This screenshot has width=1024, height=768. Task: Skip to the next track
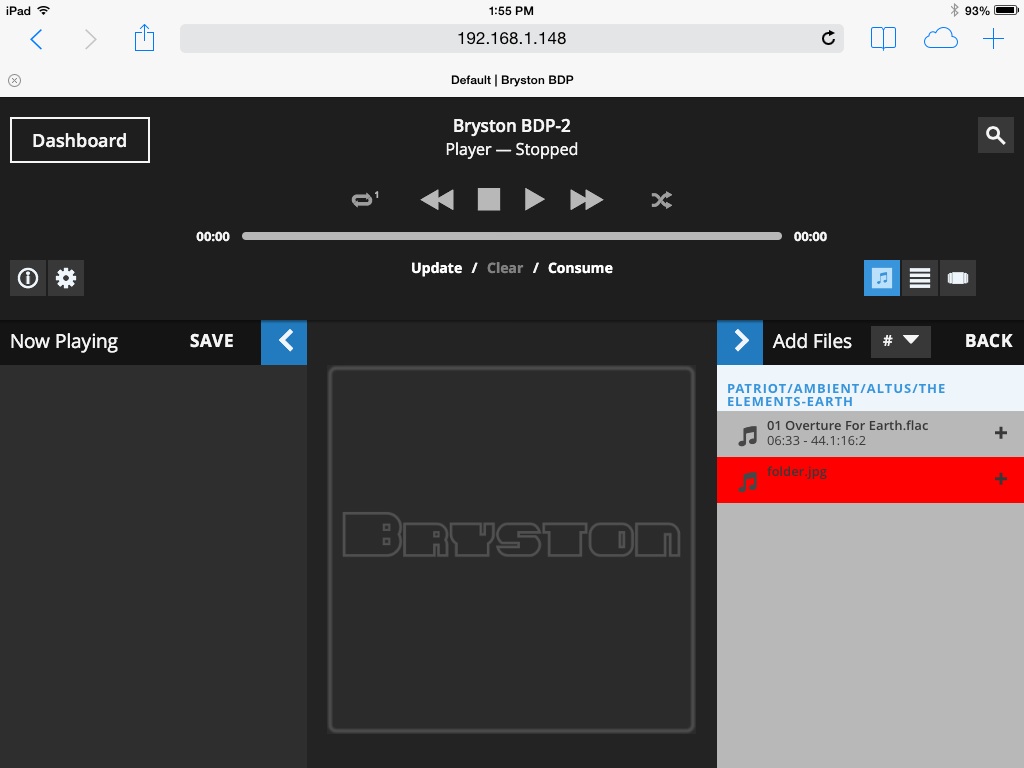[x=586, y=199]
